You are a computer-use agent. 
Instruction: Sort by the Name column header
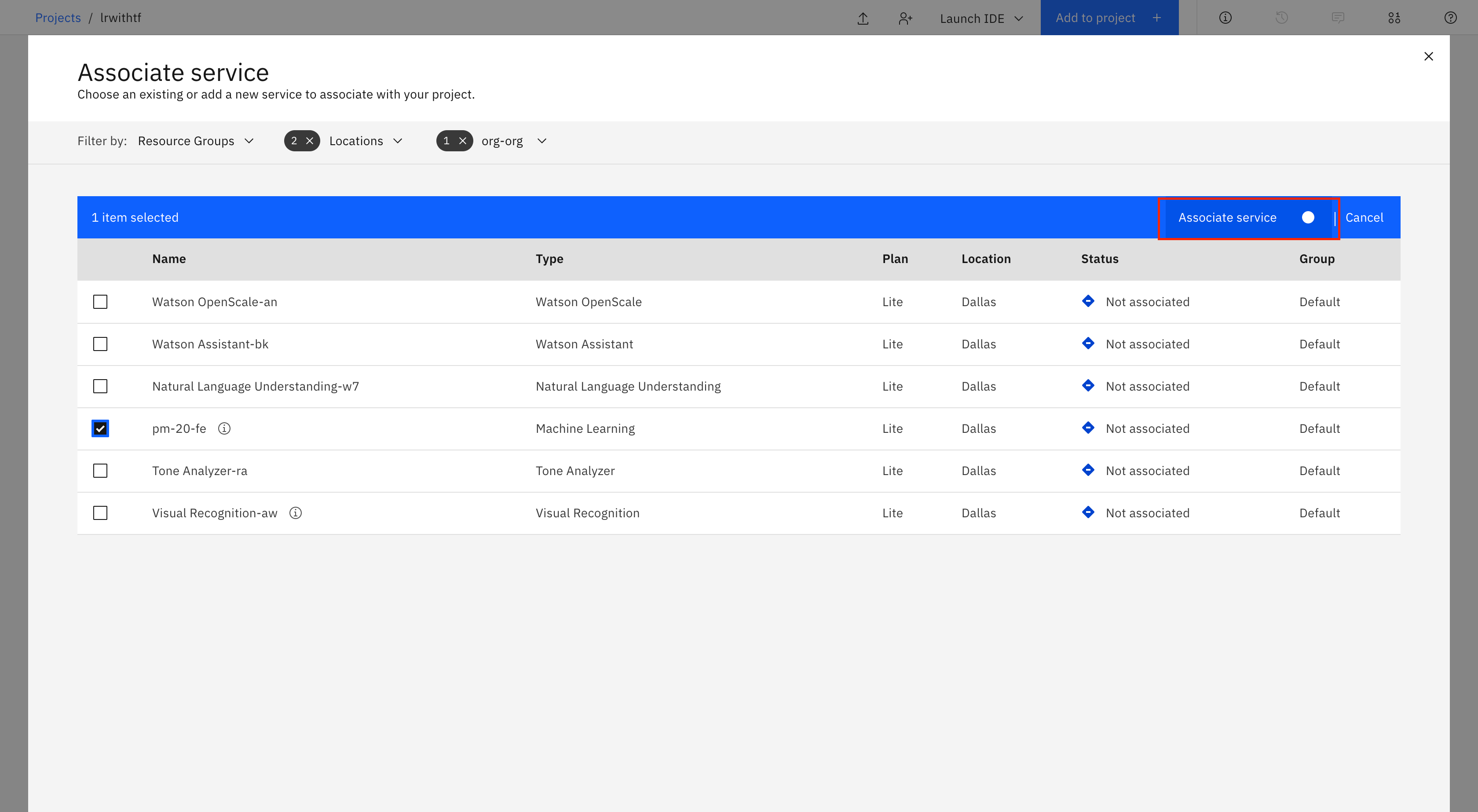(168, 259)
